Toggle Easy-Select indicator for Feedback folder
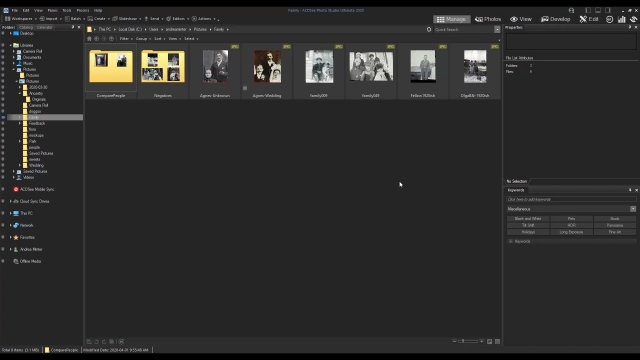This screenshot has height=360, width=640. coord(3,123)
